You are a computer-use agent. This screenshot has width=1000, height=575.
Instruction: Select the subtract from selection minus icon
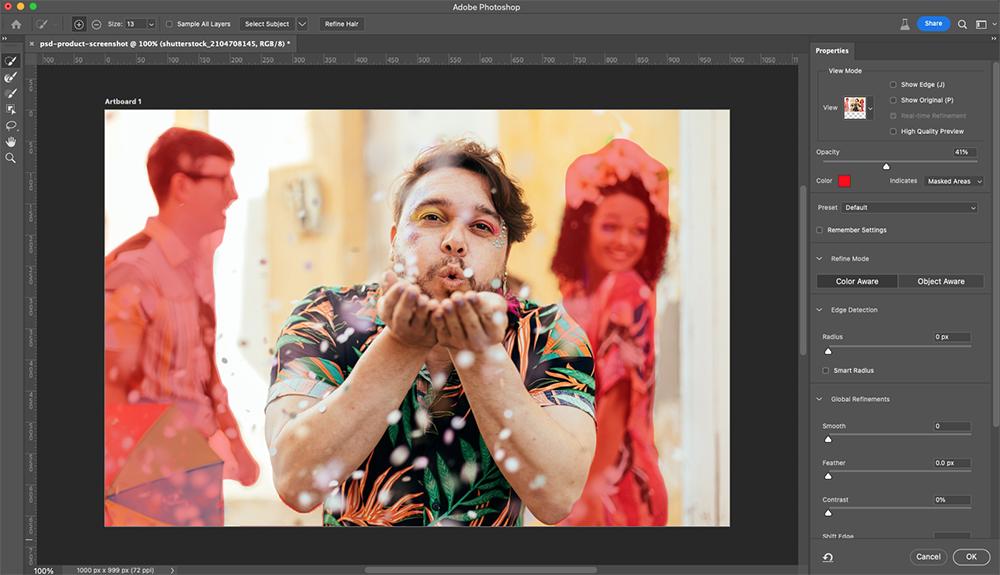point(96,24)
